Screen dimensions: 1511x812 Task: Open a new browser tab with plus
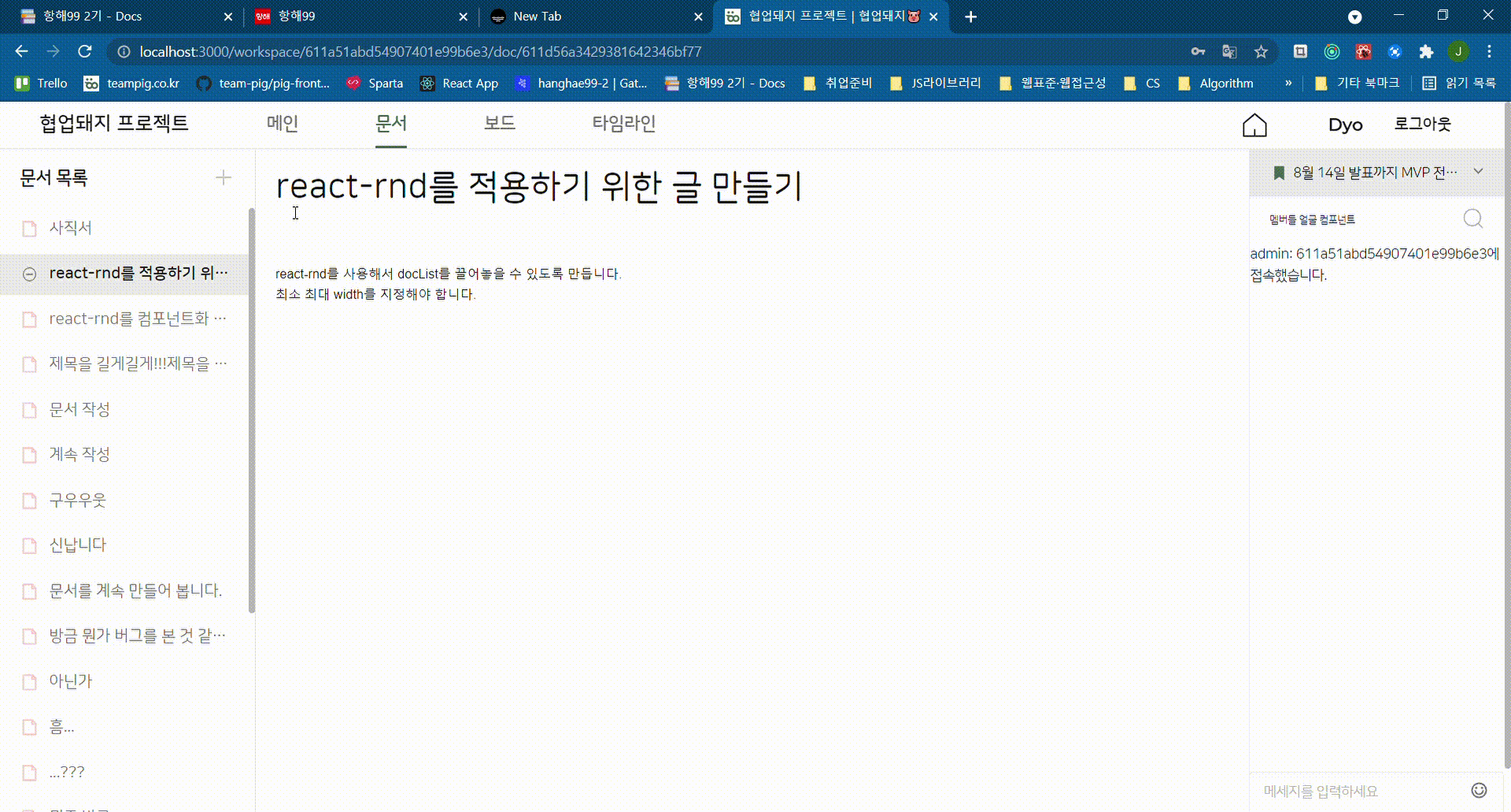tap(971, 17)
